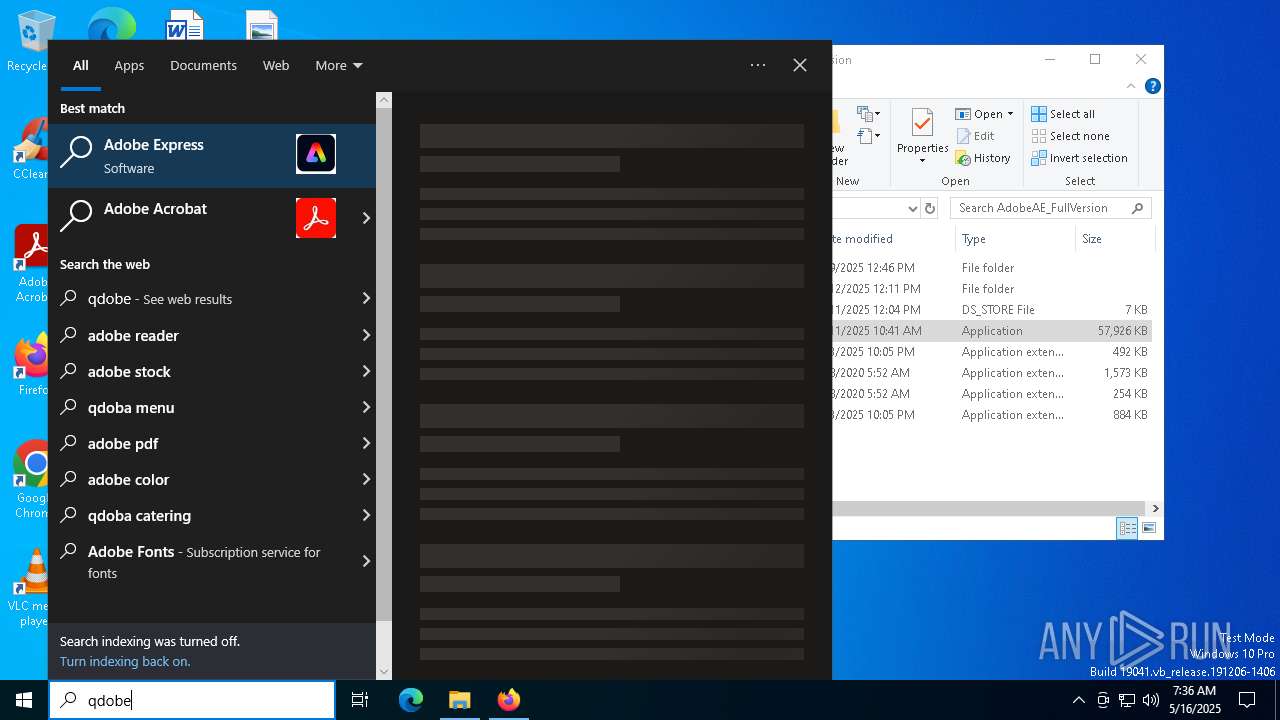Click the Explorer horizontal scrollbar
Image resolution: width=1280 pixels, height=720 pixels.
click(990, 508)
